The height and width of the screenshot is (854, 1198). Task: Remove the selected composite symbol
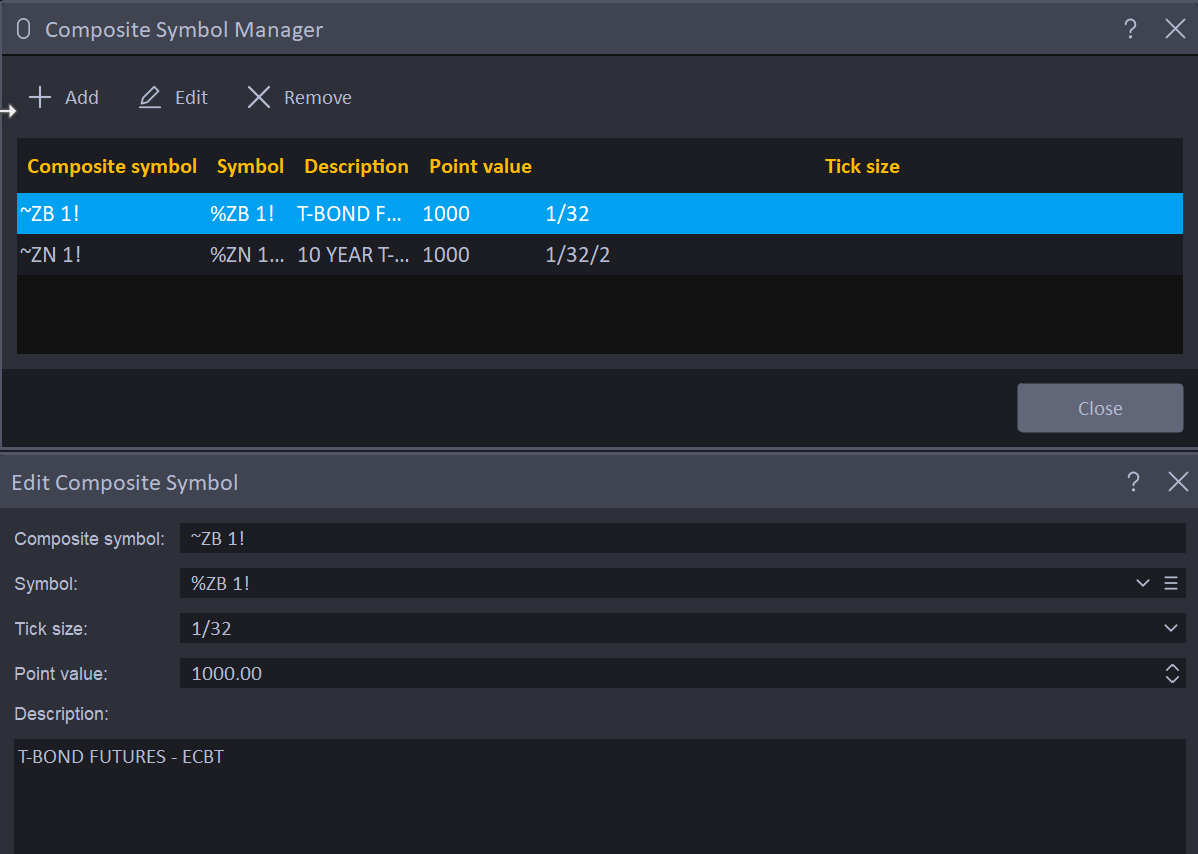click(x=297, y=97)
